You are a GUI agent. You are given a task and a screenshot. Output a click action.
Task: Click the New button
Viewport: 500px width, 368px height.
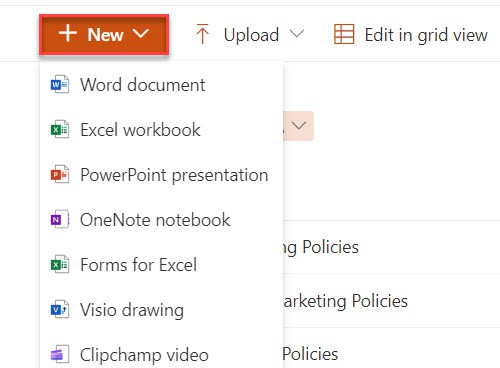104,35
